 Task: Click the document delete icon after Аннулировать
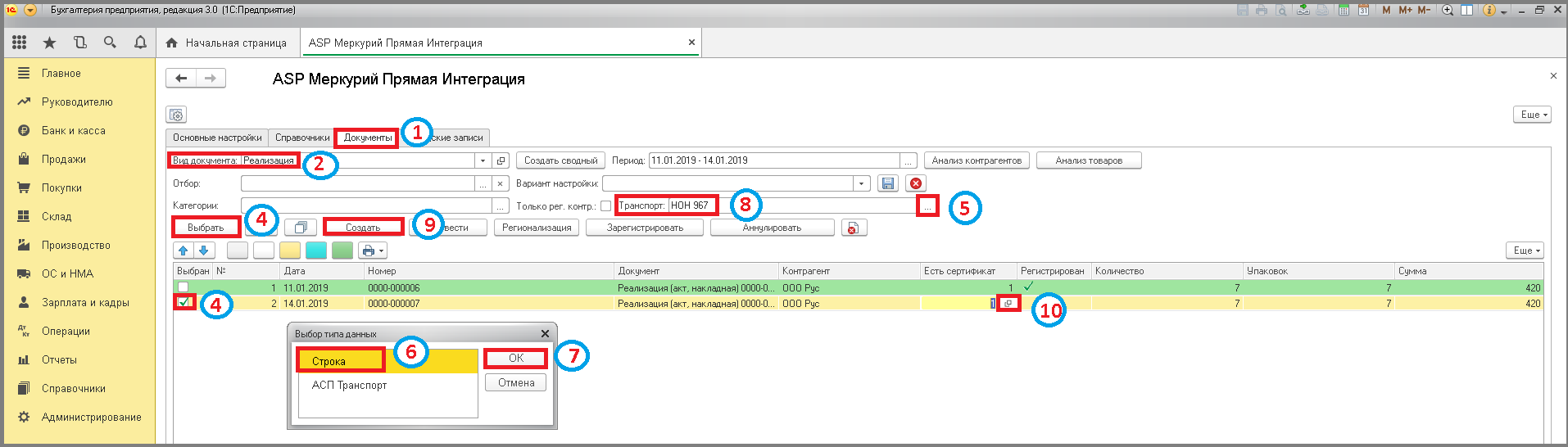pos(853,228)
